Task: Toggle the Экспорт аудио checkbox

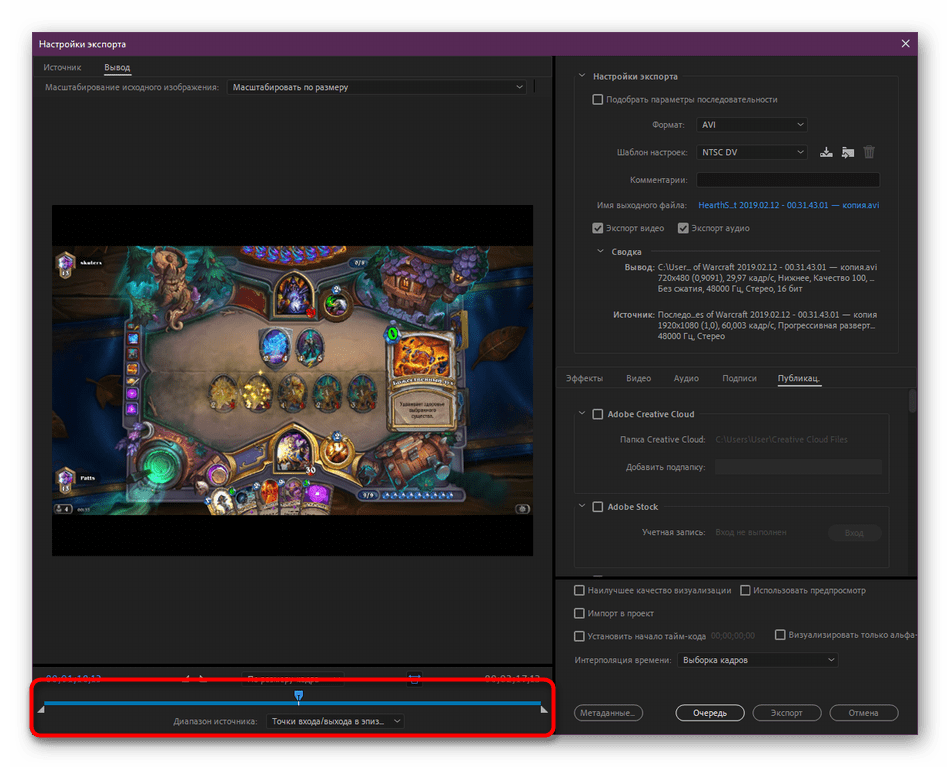Action: point(683,228)
